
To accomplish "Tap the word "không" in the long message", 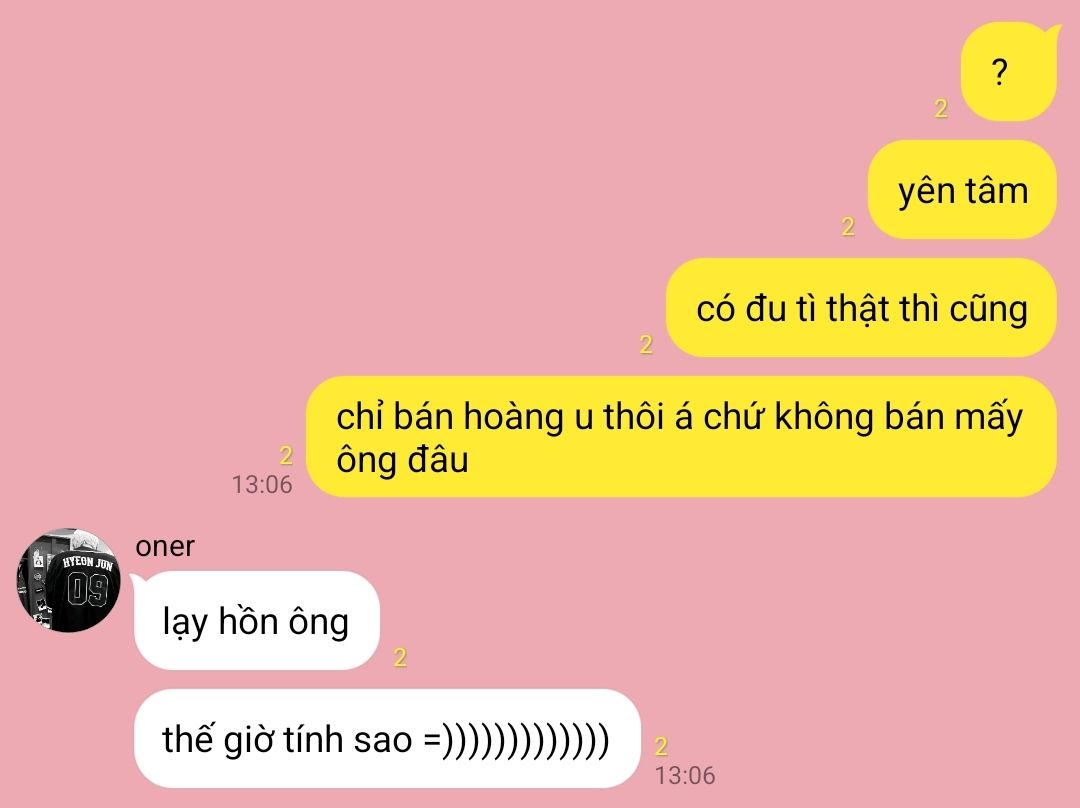I will (x=823, y=417).
